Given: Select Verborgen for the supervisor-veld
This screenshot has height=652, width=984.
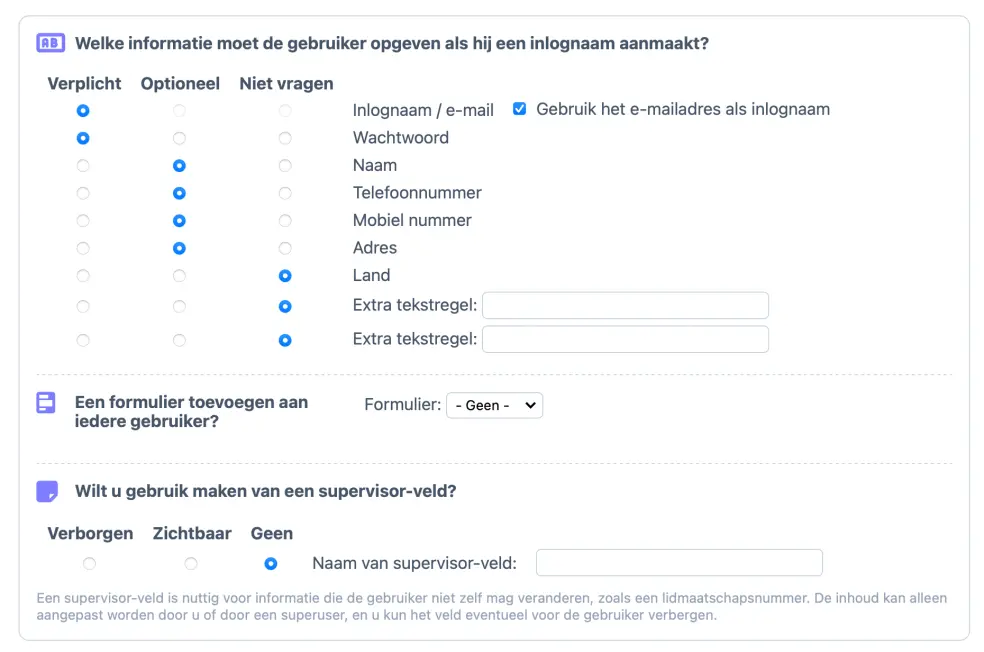Looking at the screenshot, I should pyautogui.click(x=89, y=563).
